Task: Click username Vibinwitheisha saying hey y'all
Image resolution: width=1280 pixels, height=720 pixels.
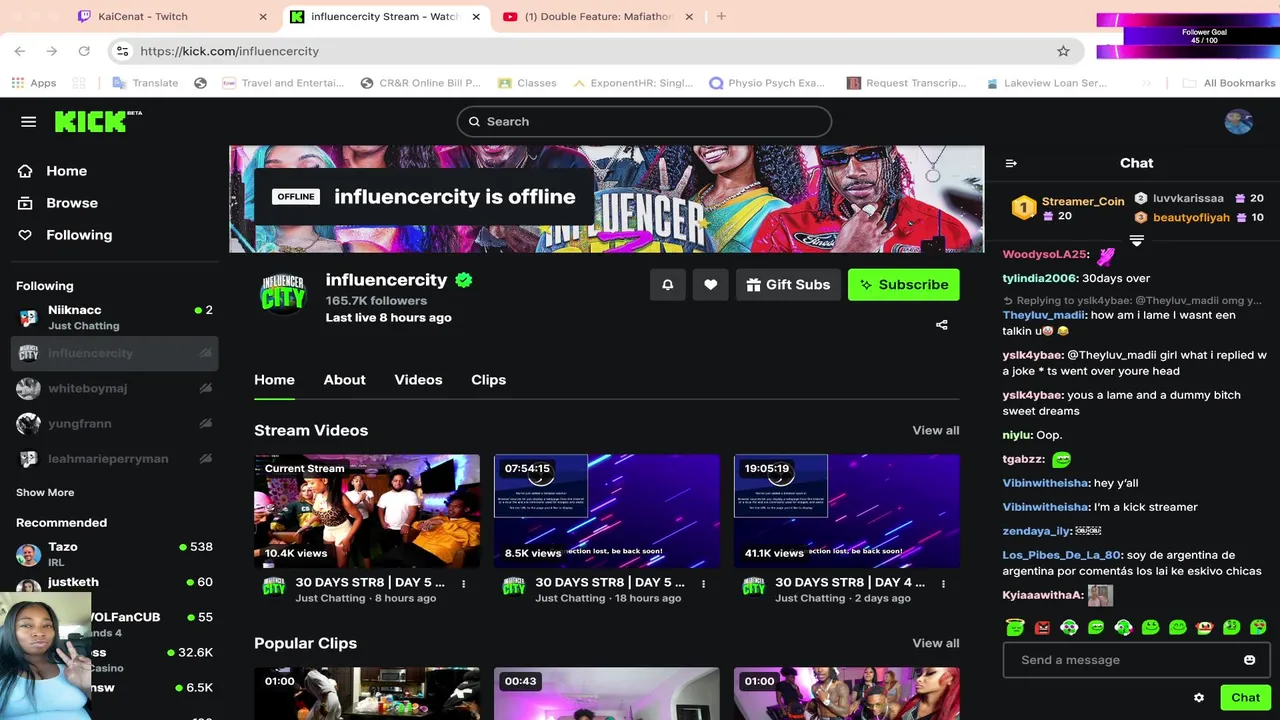Action: pyautogui.click(x=1046, y=483)
